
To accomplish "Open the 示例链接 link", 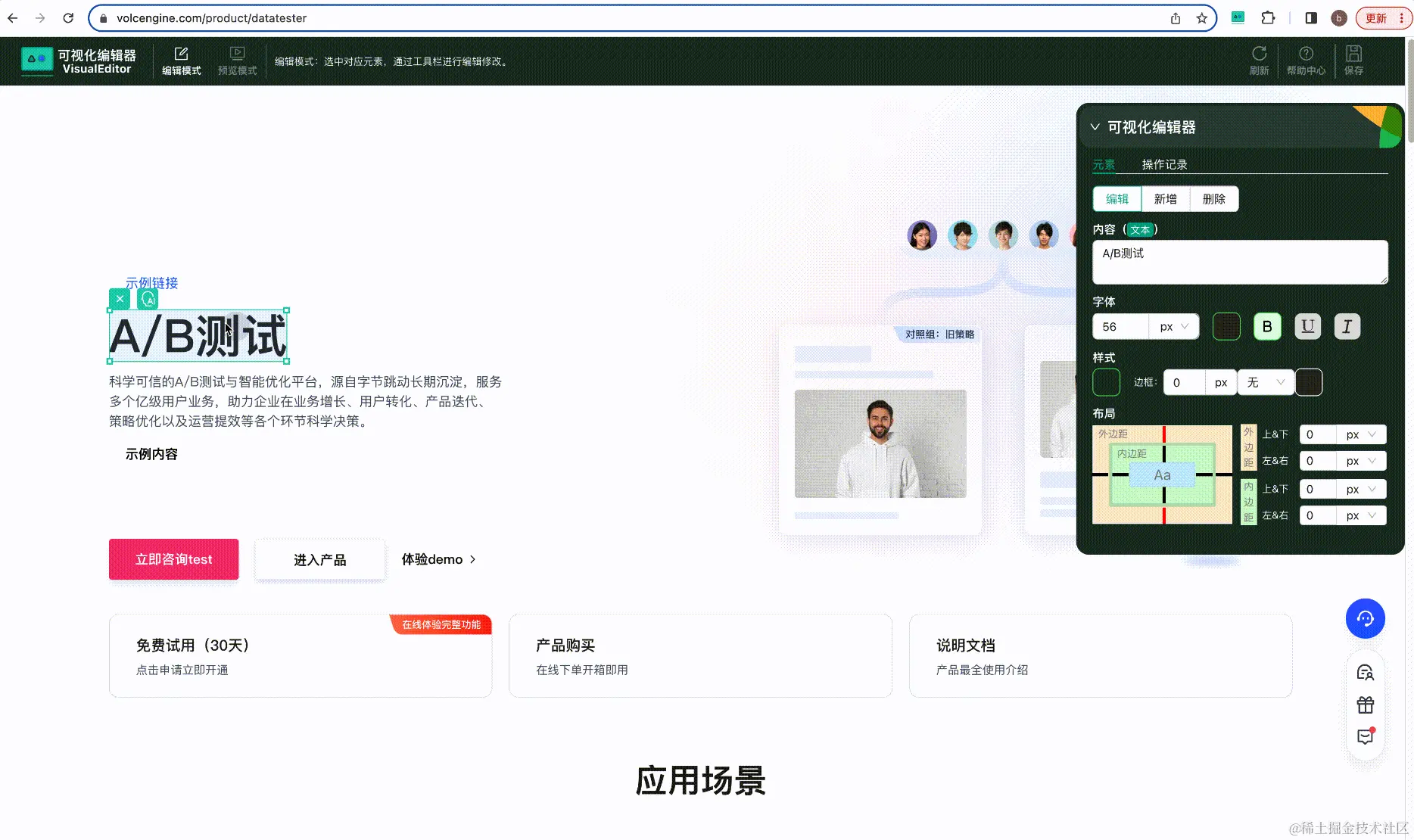I will tap(151, 283).
